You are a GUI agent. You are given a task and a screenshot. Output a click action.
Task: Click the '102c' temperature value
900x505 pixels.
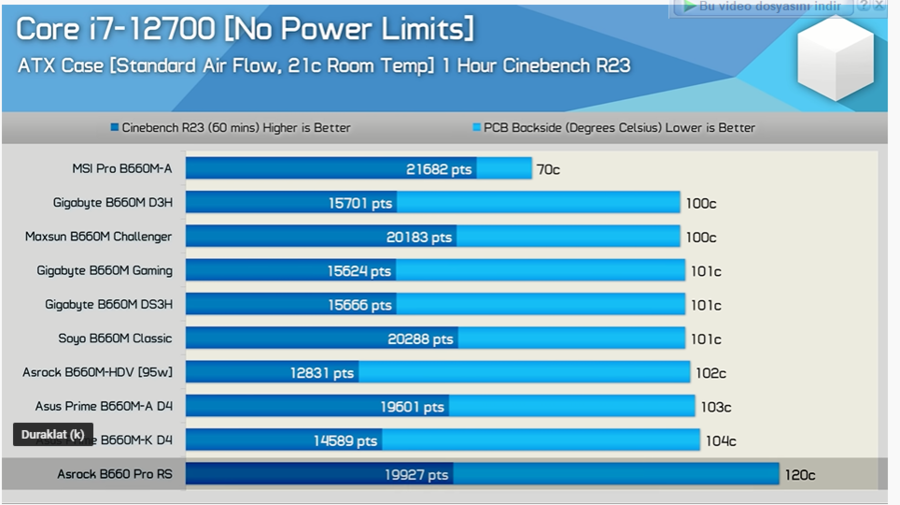tap(711, 373)
